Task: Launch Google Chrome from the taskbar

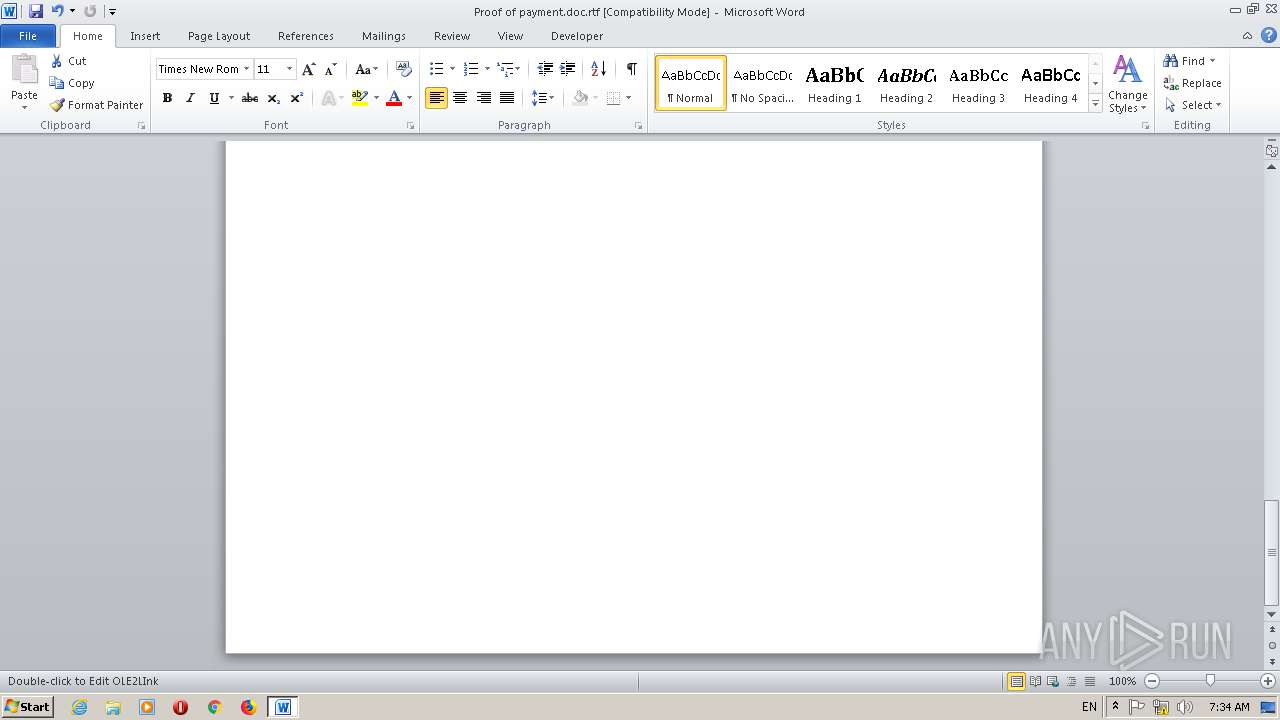Action: 214,707
